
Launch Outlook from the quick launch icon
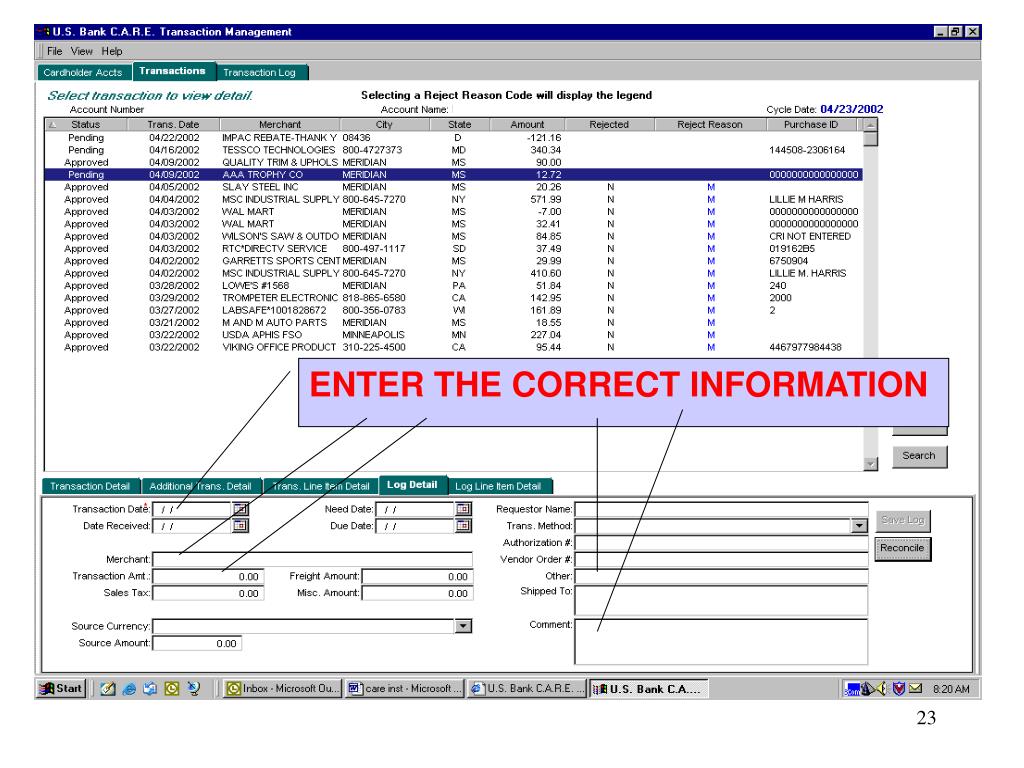(172, 688)
